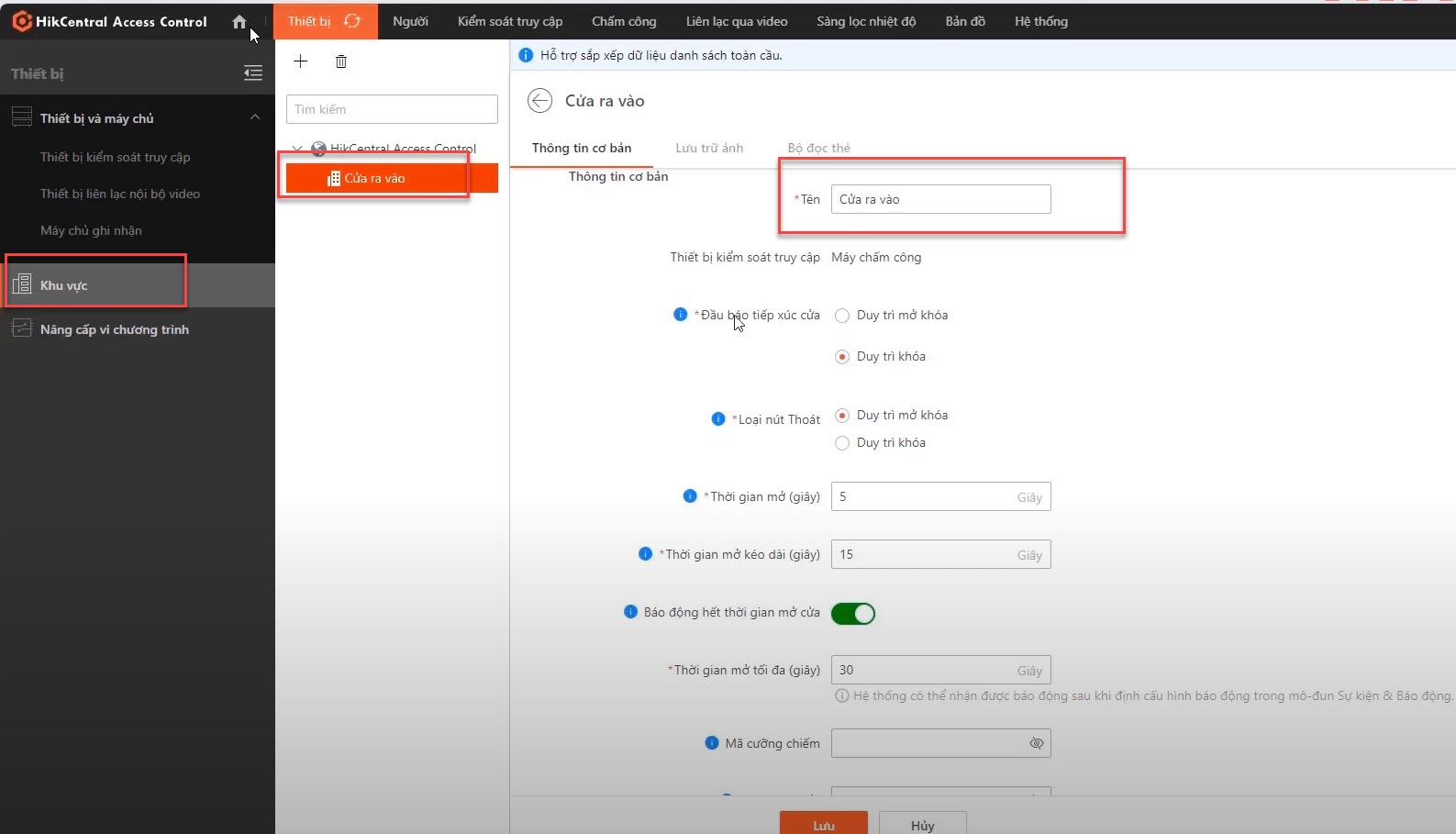This screenshot has width=1456, height=834.
Task: Open the Chấm công menu
Action: point(624,21)
